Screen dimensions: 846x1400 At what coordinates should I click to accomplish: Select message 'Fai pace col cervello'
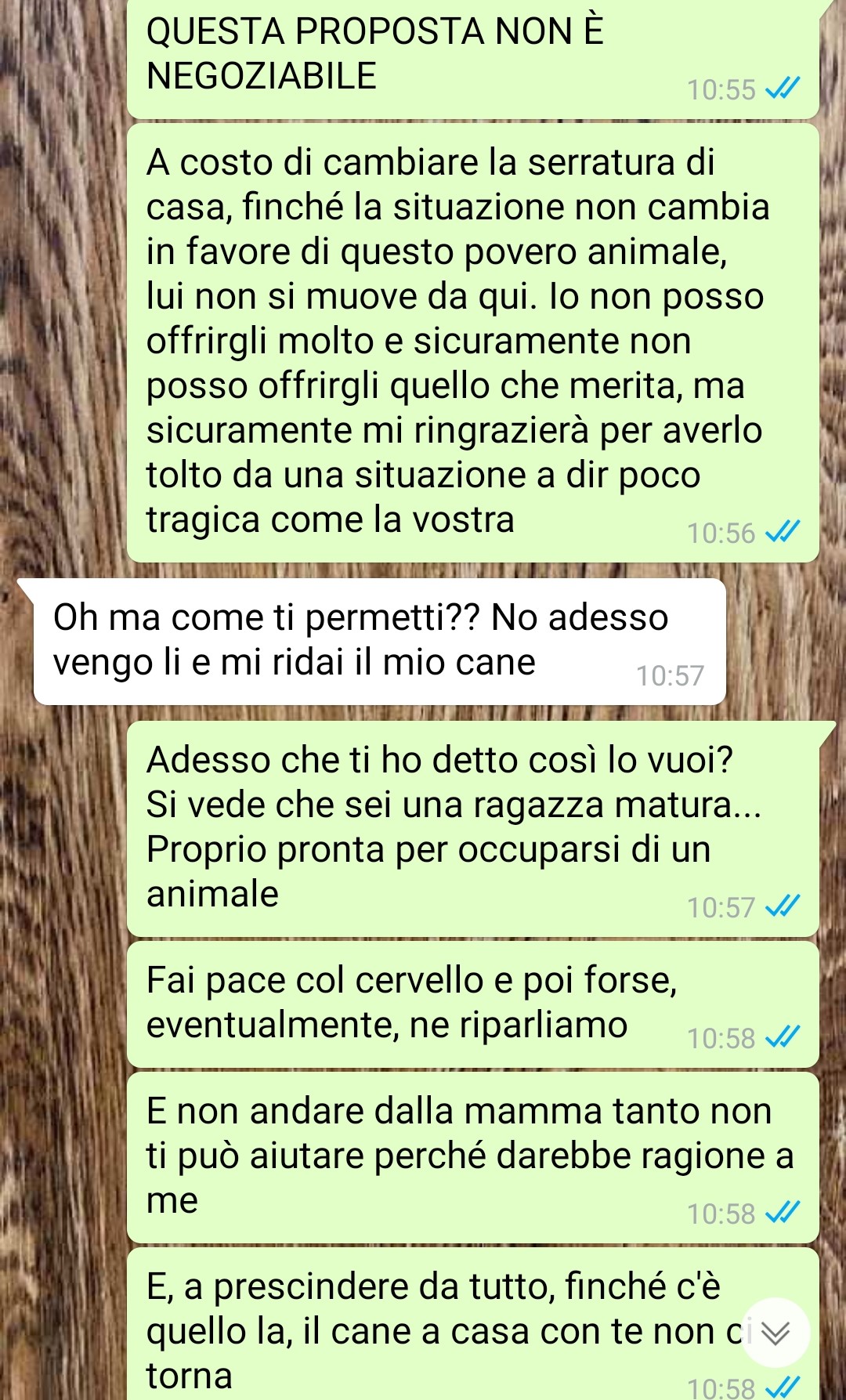473,1004
